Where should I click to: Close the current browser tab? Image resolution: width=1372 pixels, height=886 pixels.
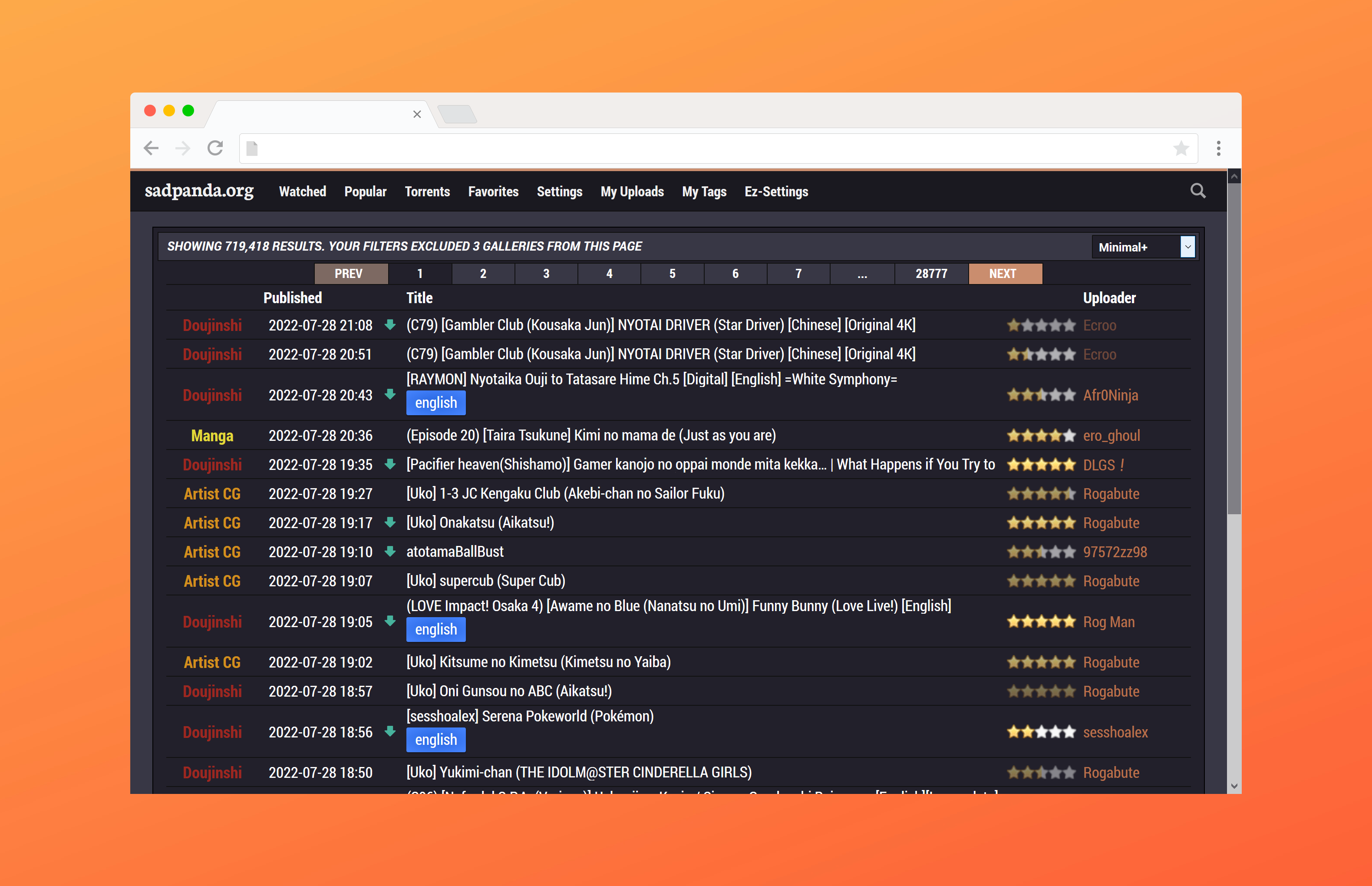click(x=417, y=114)
